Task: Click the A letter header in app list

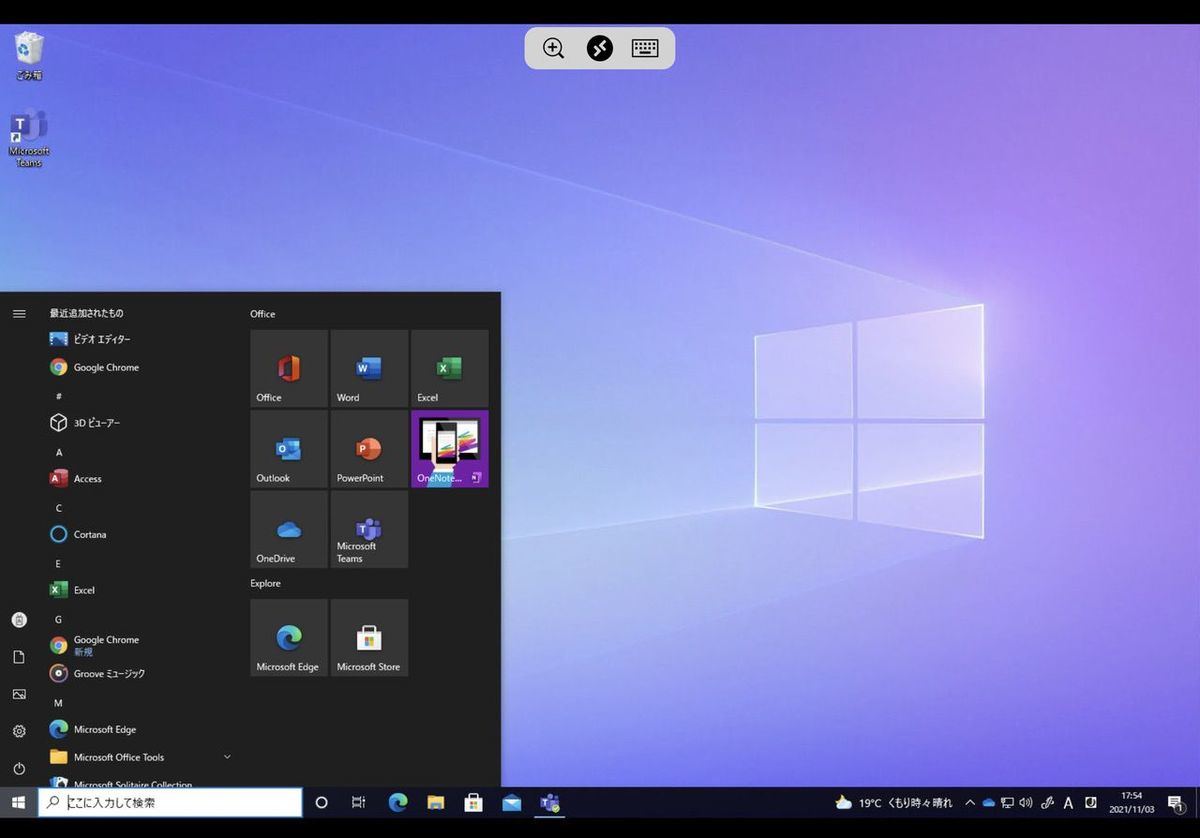Action: (x=59, y=452)
